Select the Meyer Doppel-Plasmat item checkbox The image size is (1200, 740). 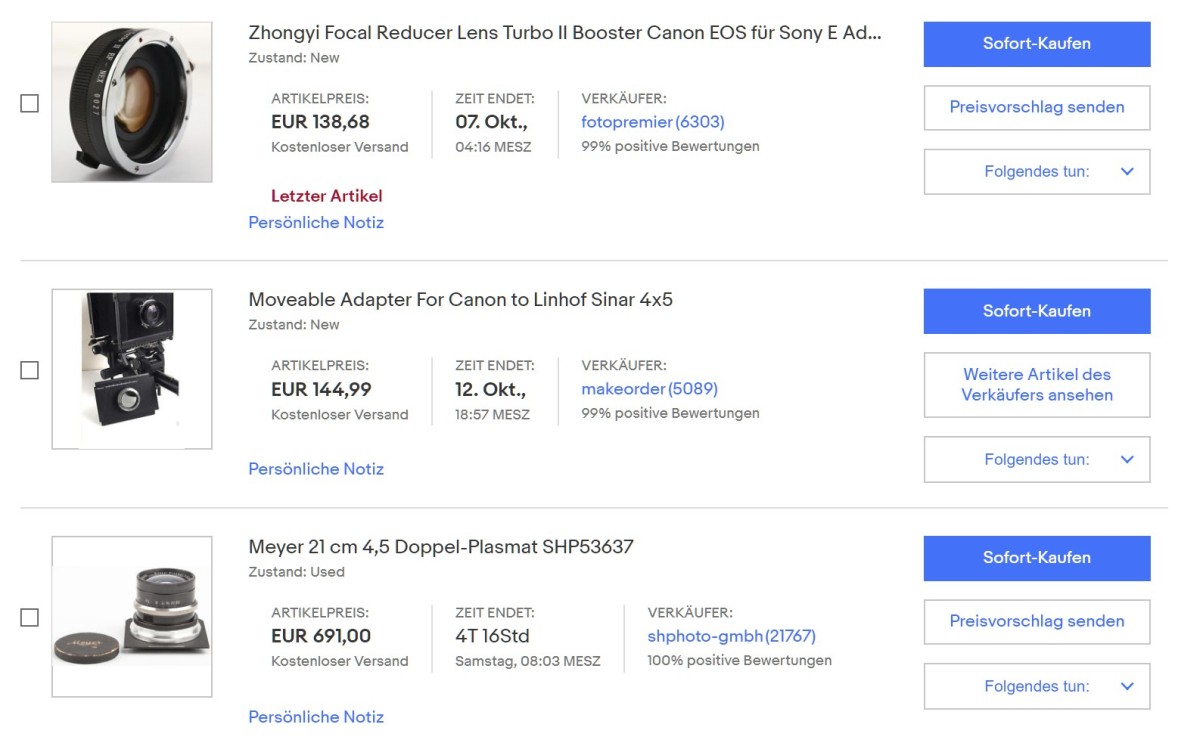[30, 617]
